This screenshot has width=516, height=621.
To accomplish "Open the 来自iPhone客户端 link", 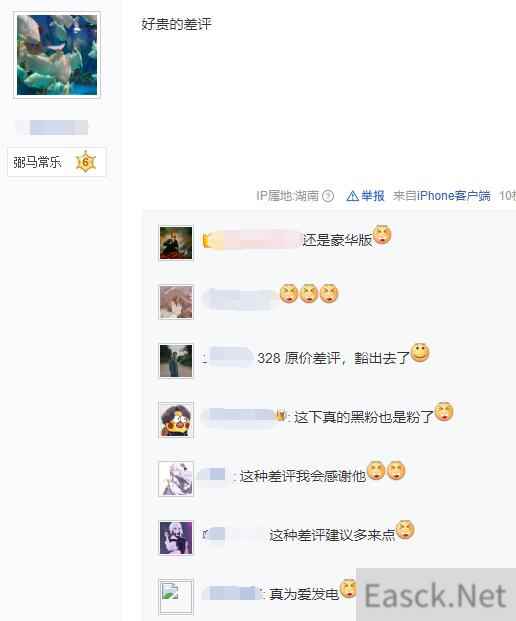I will click(x=442, y=196).
